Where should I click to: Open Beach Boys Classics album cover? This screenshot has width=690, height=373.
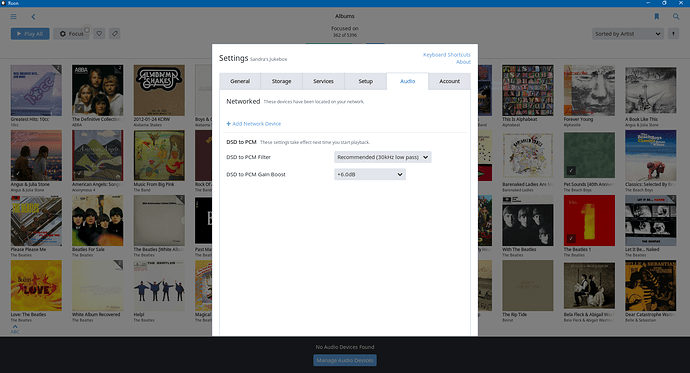click(x=651, y=156)
